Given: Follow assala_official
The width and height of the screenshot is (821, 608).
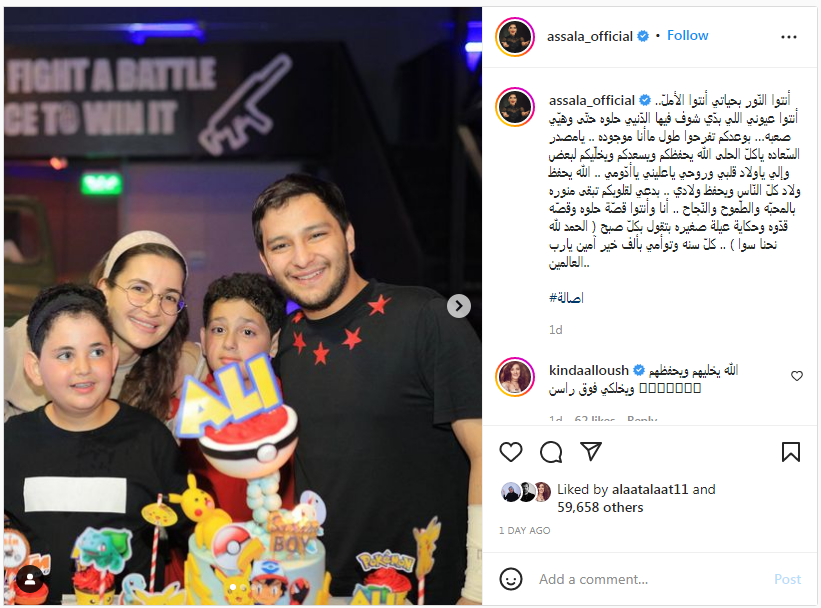Looking at the screenshot, I should (687, 36).
